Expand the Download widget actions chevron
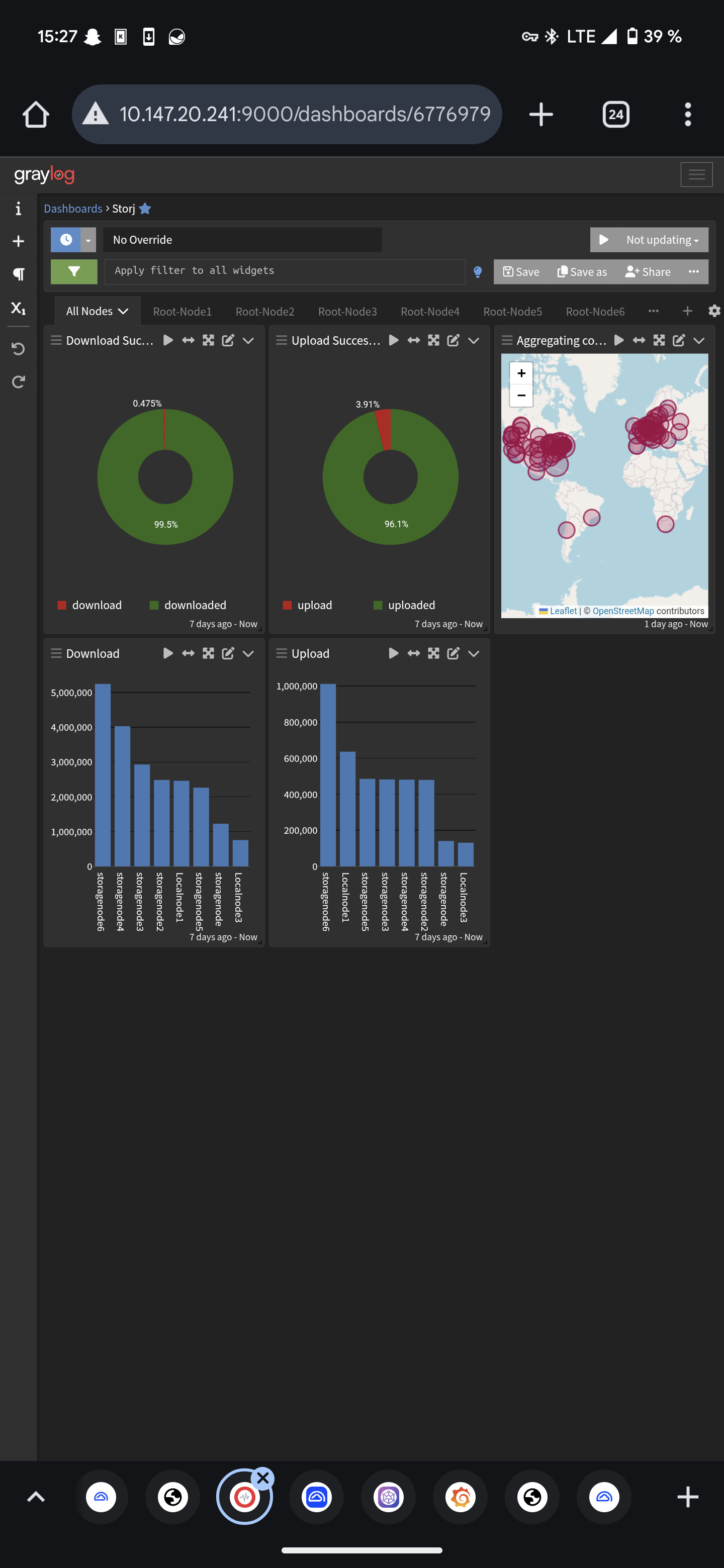724x1568 pixels. tap(248, 653)
